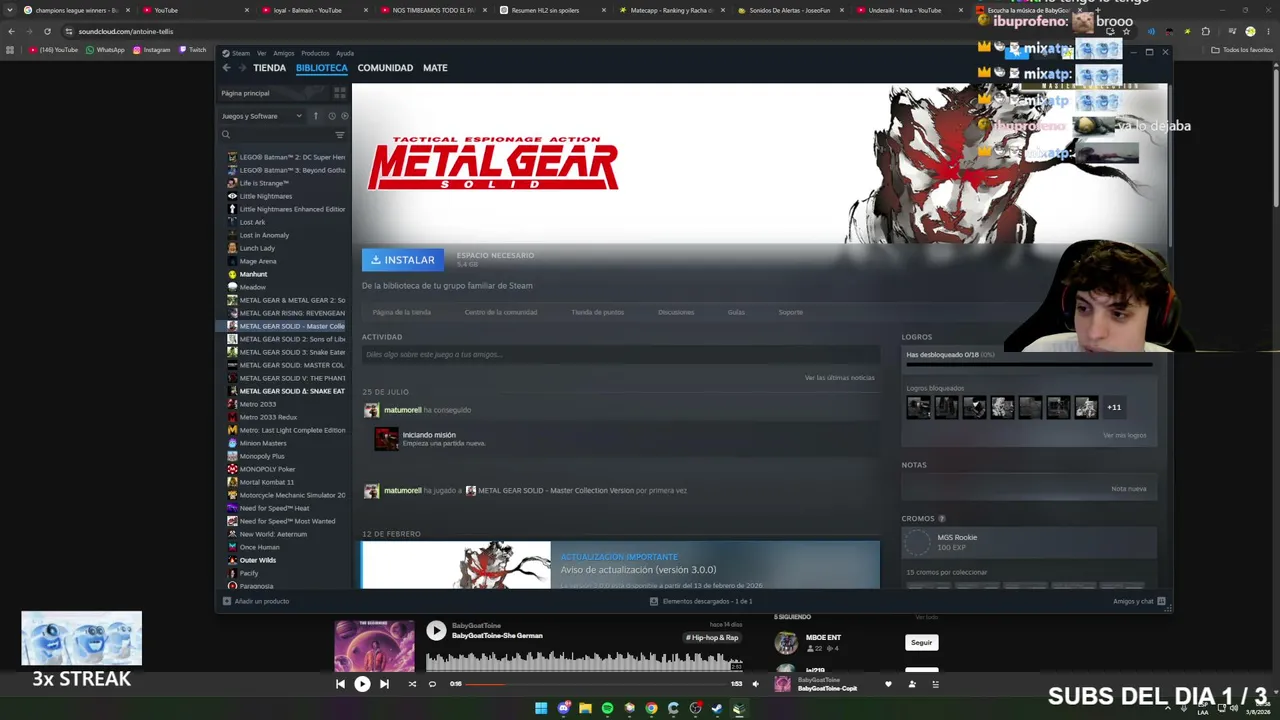Play the SoundCloud track in bottom player
This screenshot has width=1280, height=720.
(x=362, y=684)
